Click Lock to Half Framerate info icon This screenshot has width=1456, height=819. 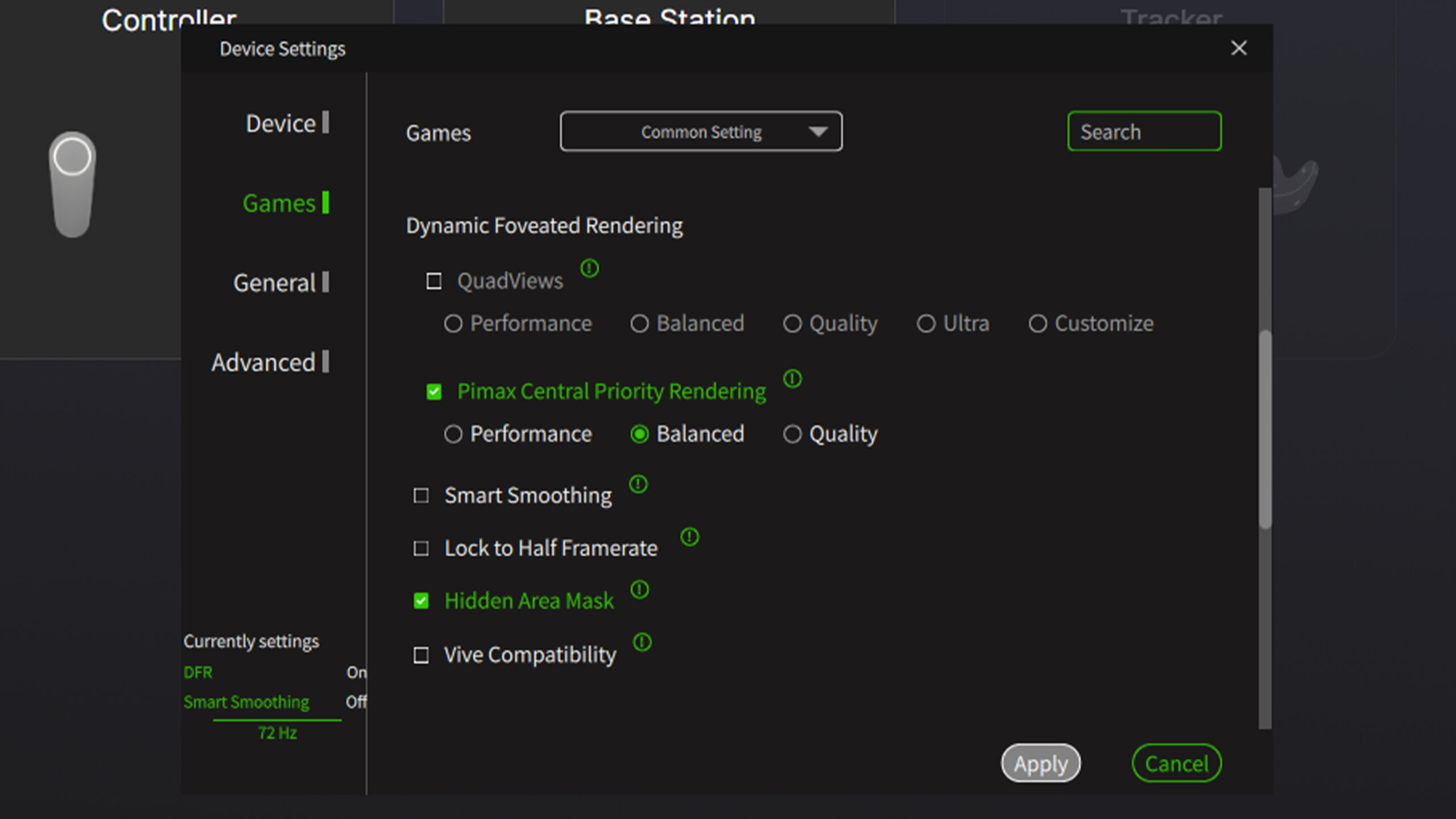pyautogui.click(x=689, y=536)
